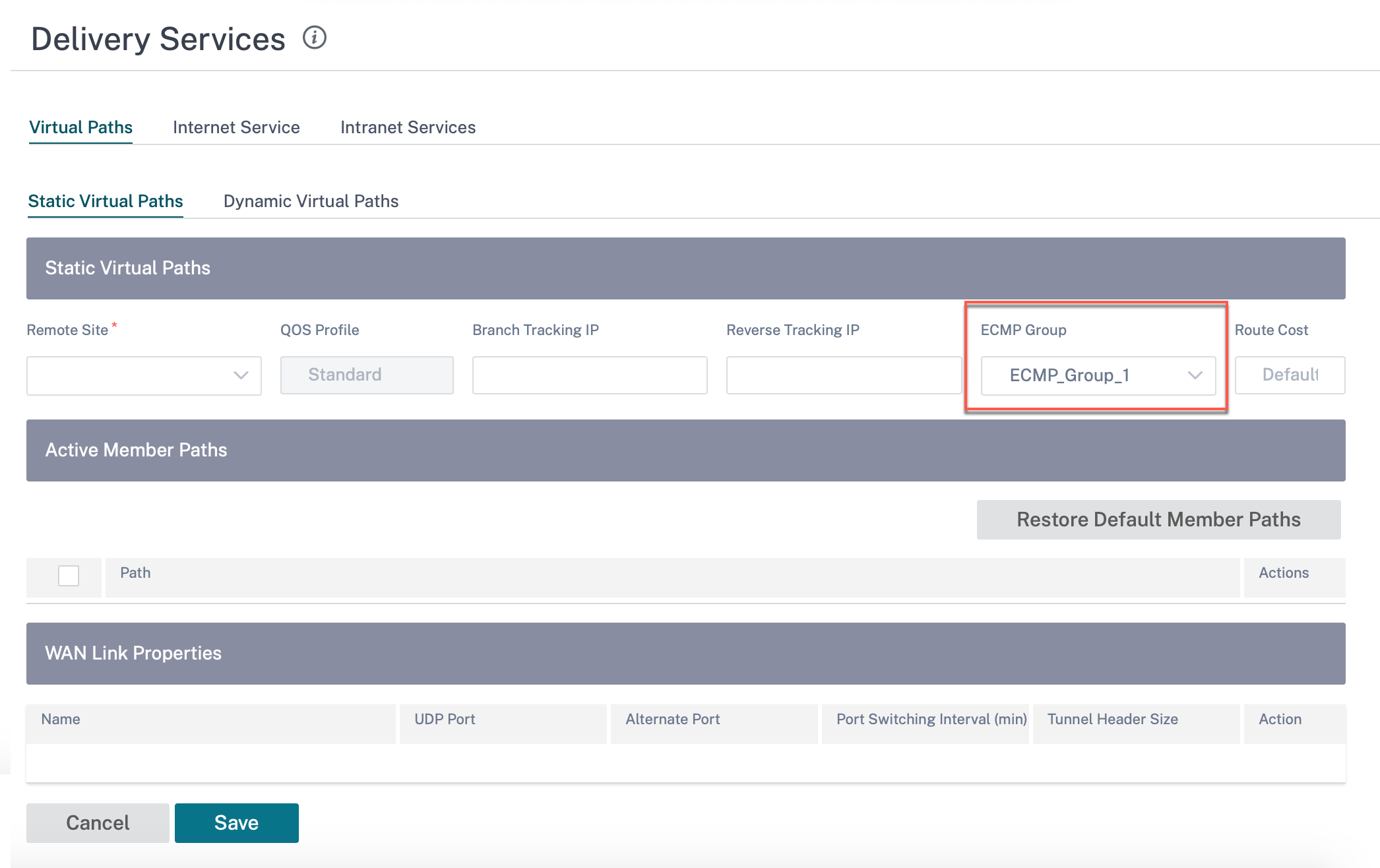1380x868 pixels.
Task: Click the WAN Link Properties section header
Action: [686, 654]
